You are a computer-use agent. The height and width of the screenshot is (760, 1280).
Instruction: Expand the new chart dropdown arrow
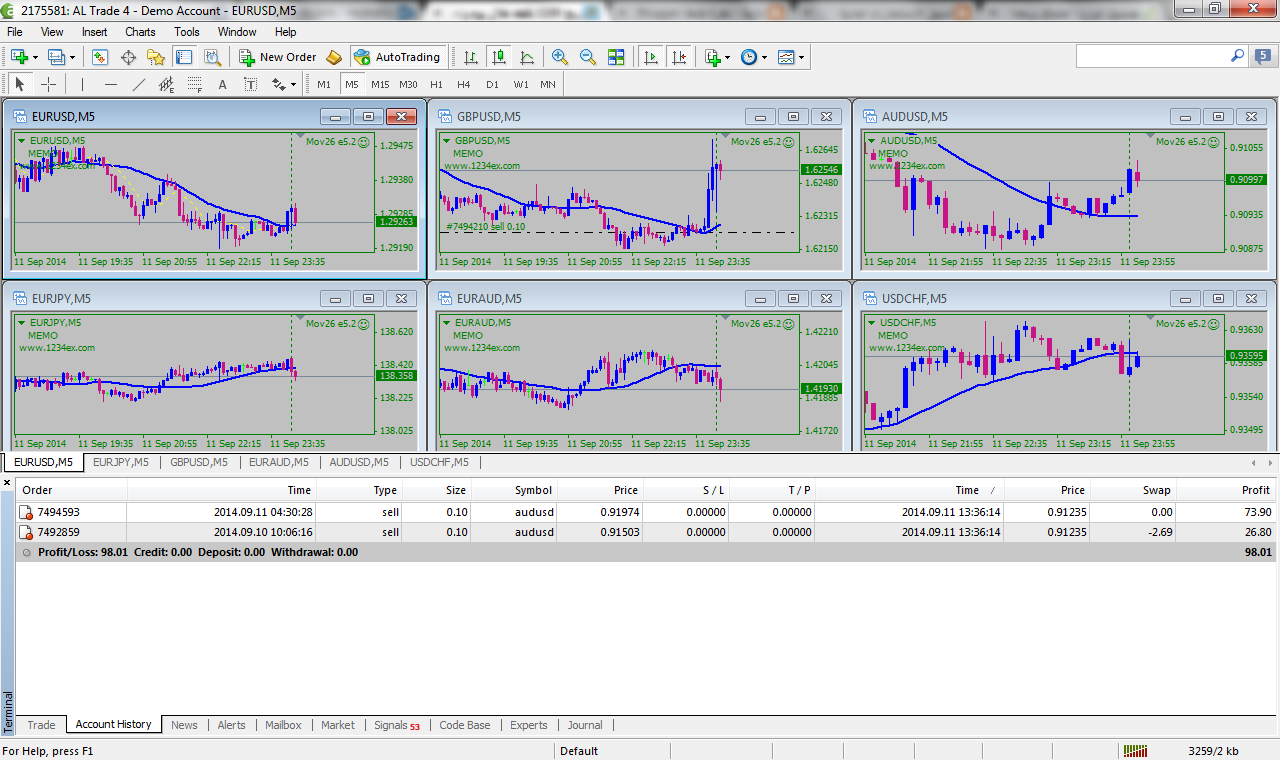coord(35,57)
